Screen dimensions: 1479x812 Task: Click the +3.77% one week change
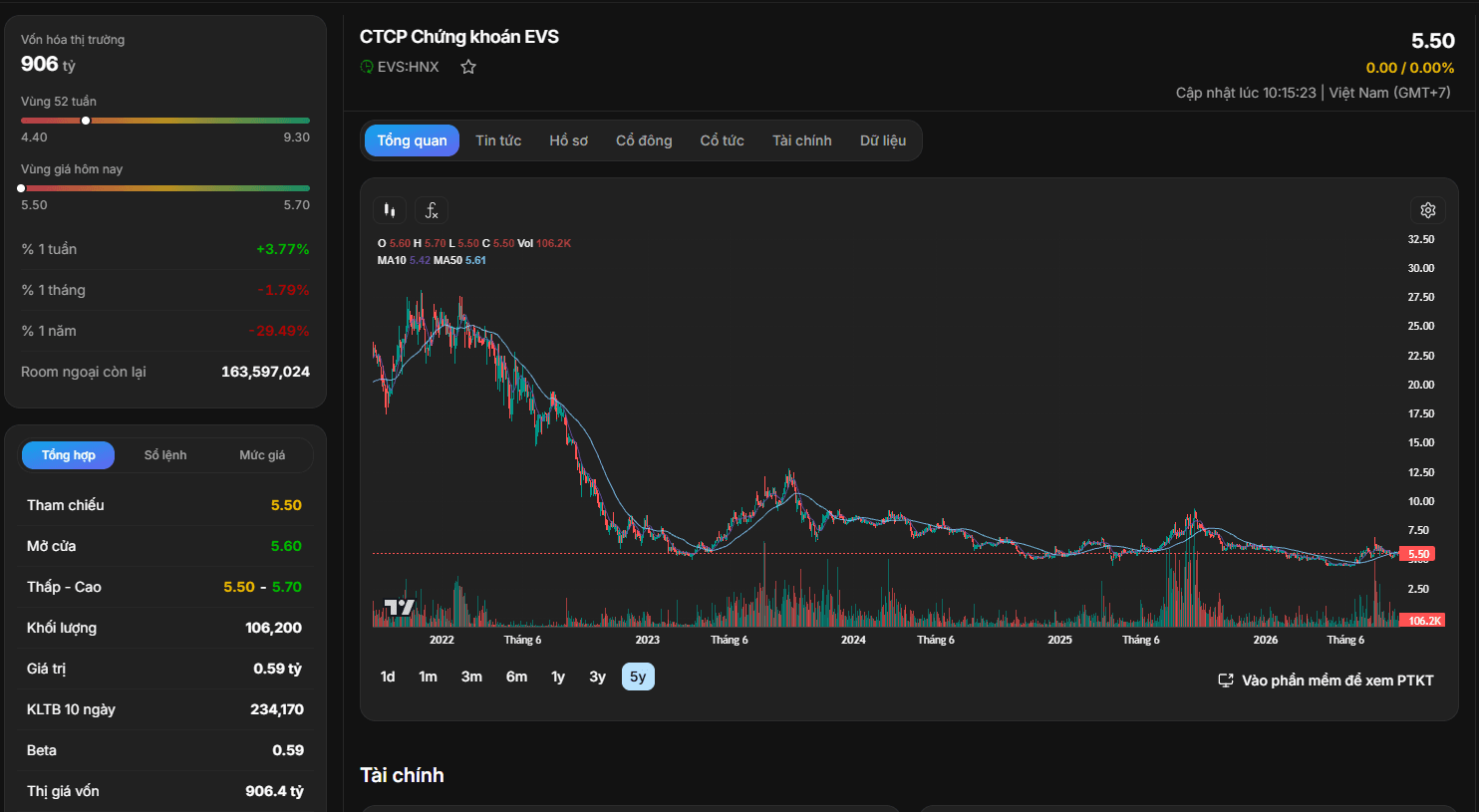(283, 249)
